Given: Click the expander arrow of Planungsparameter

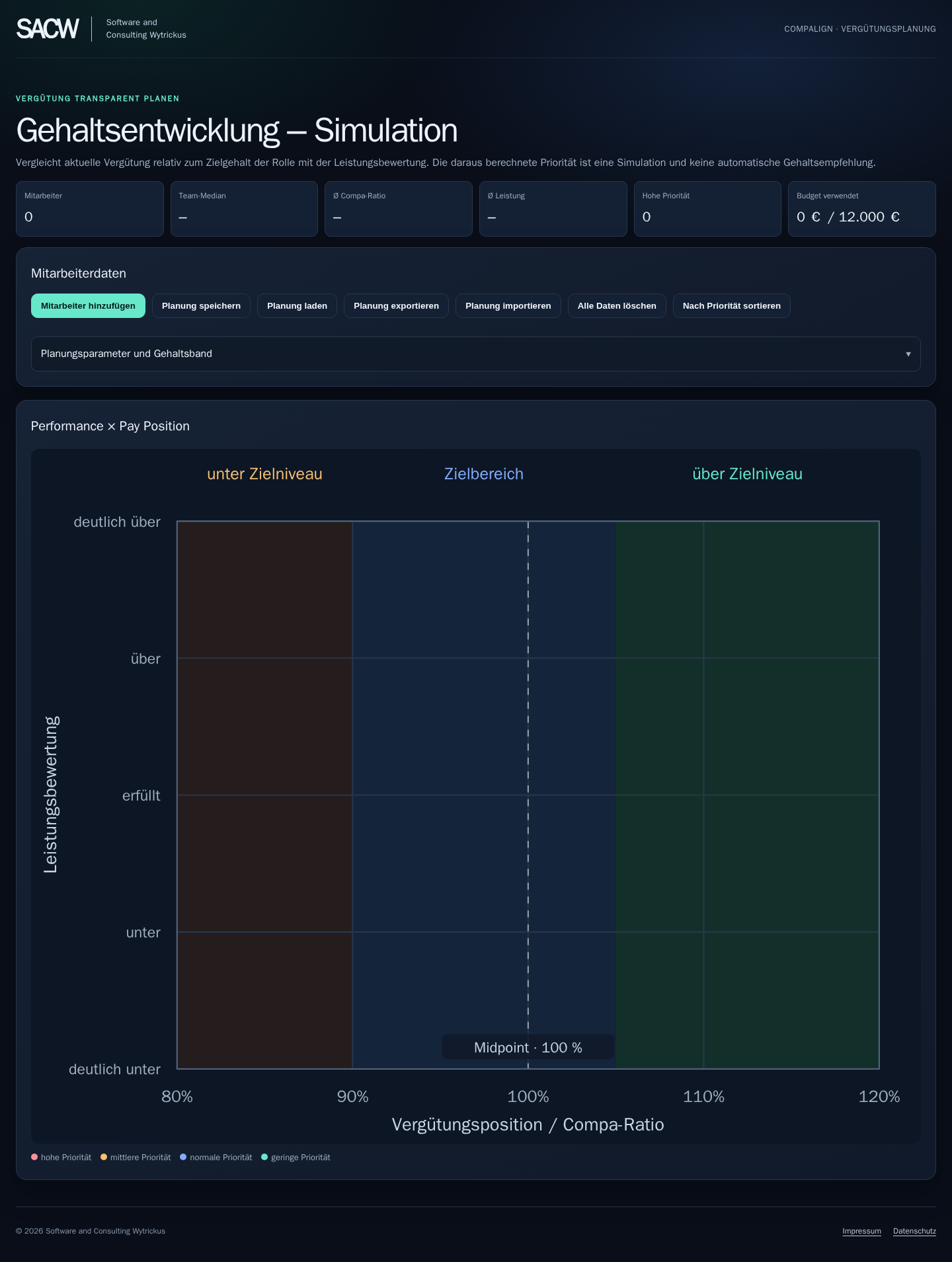Looking at the screenshot, I should (x=908, y=354).
